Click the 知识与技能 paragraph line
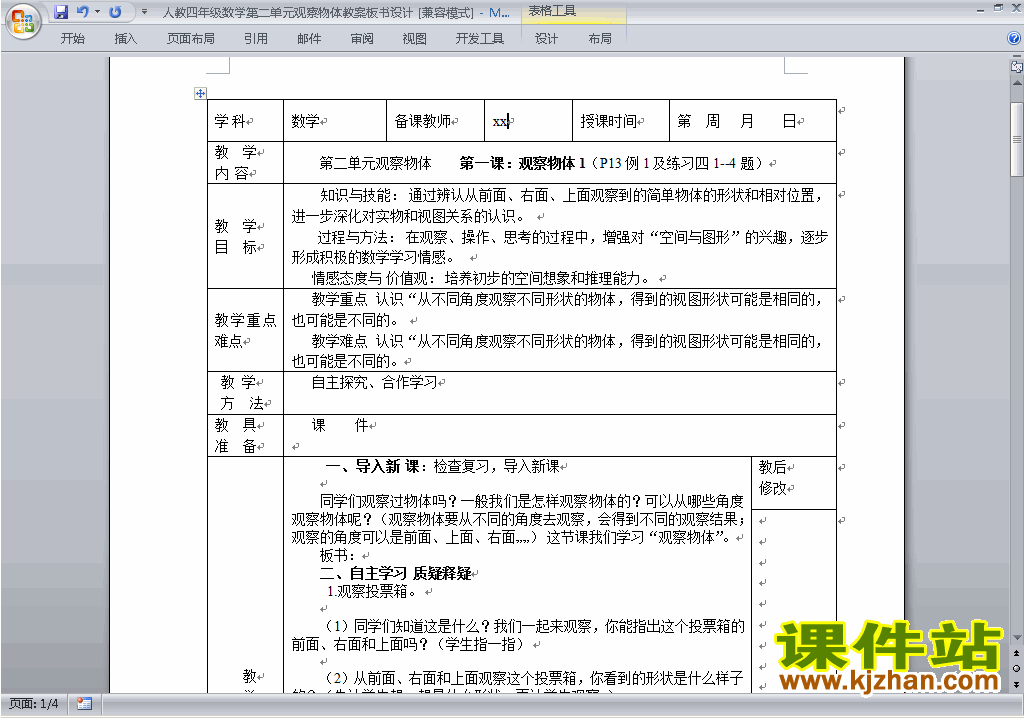Image resolution: width=1024 pixels, height=718 pixels. (571, 195)
